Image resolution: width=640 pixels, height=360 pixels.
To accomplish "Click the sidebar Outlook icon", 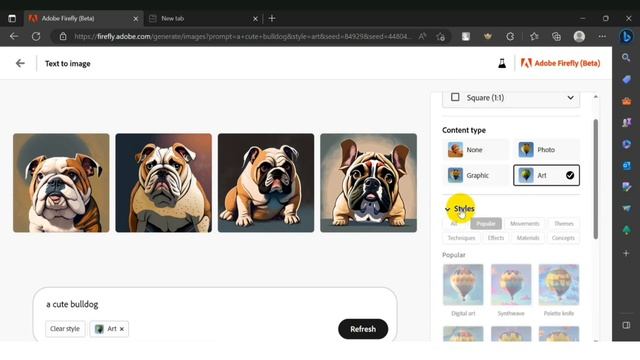I will 626,165.
